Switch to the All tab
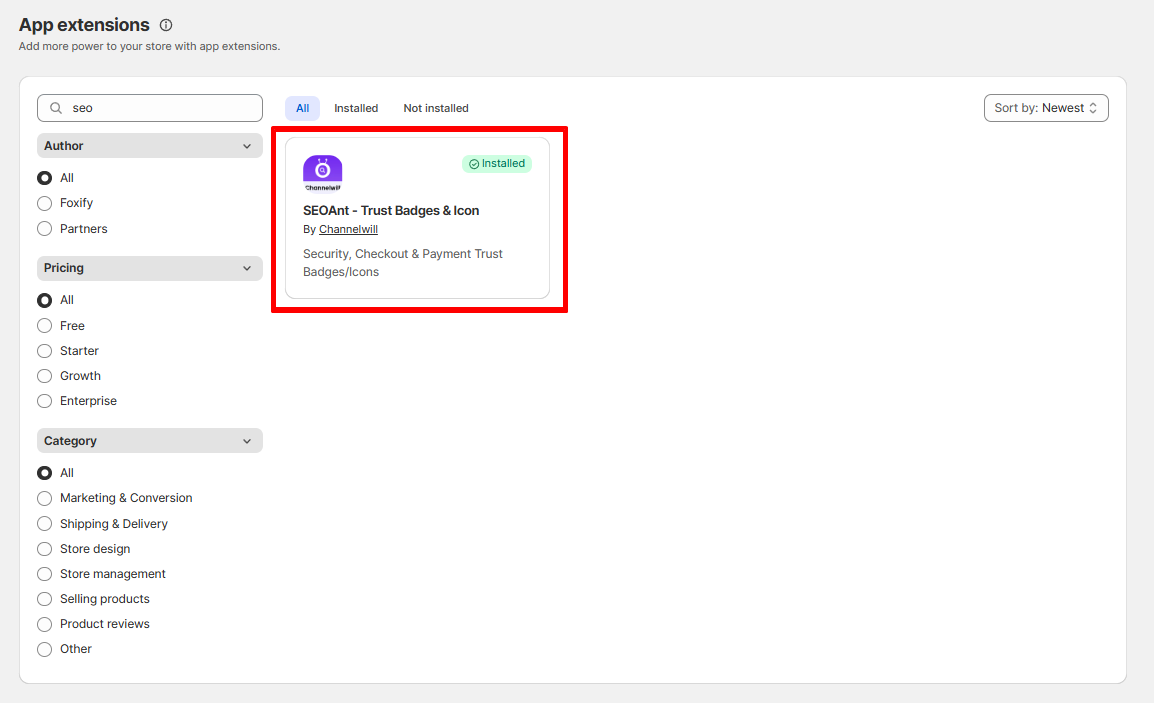The width and height of the screenshot is (1154, 703). tap(302, 108)
